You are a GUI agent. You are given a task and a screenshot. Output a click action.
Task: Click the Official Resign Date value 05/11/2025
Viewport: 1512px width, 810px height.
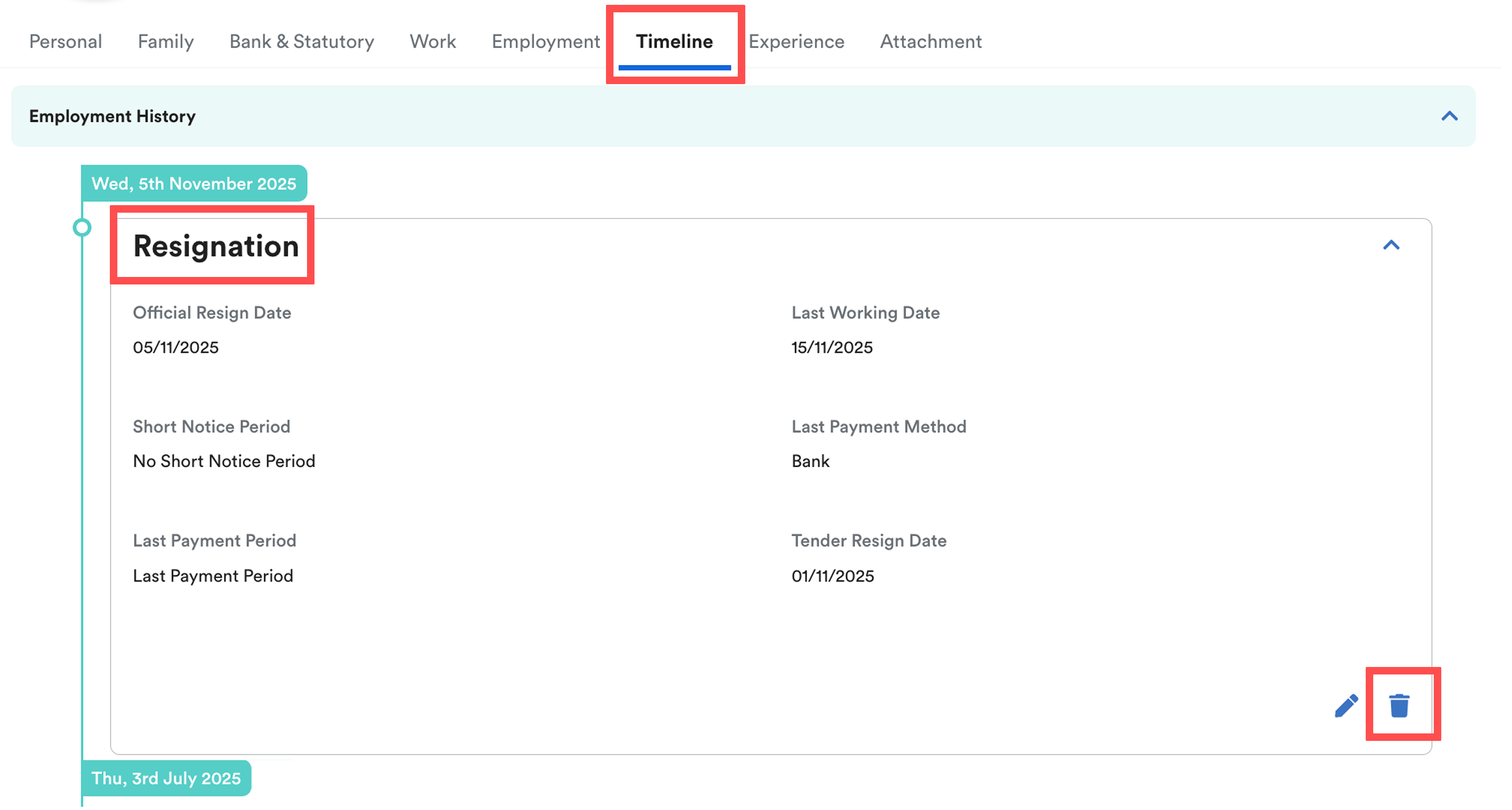[x=176, y=348]
